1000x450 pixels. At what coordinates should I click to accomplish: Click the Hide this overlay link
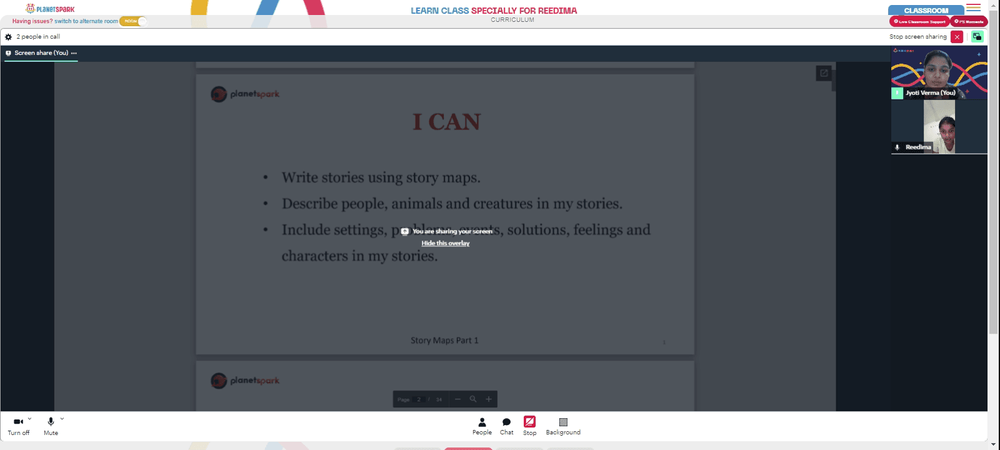[x=445, y=243]
